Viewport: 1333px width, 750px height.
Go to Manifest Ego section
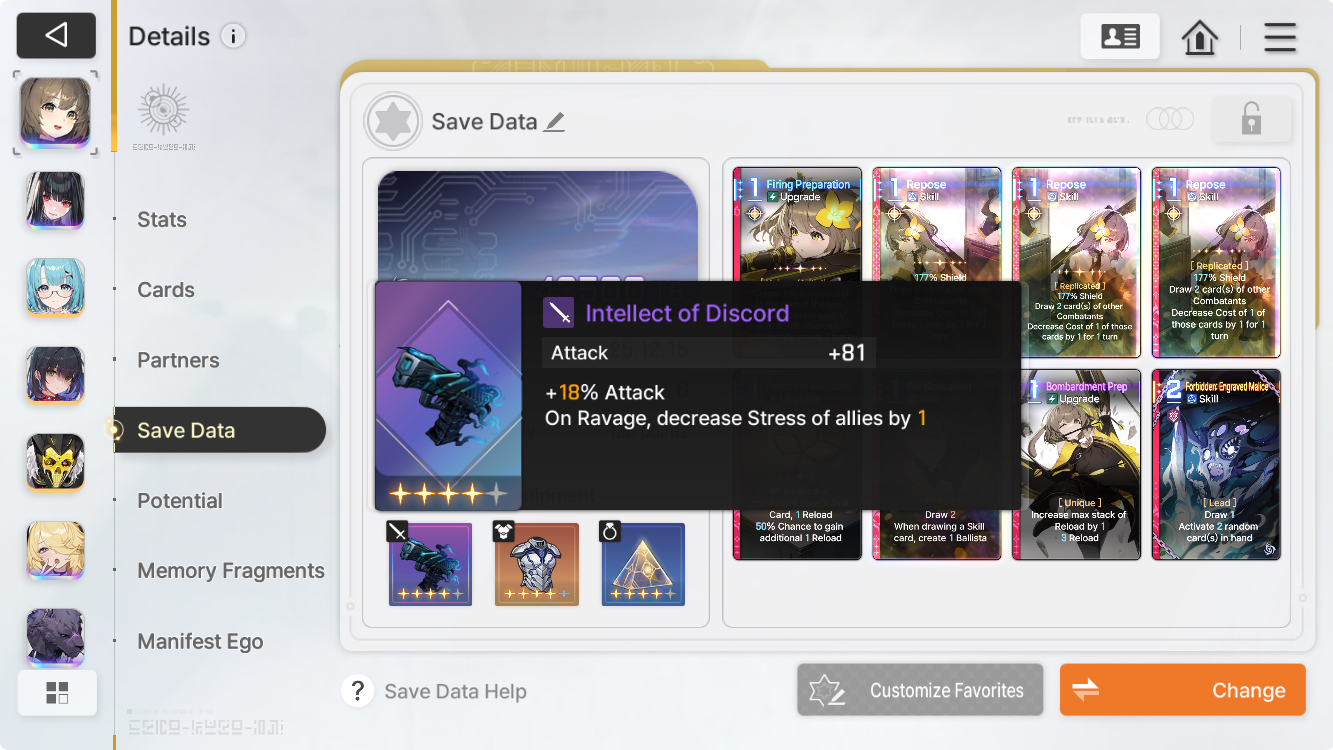200,642
